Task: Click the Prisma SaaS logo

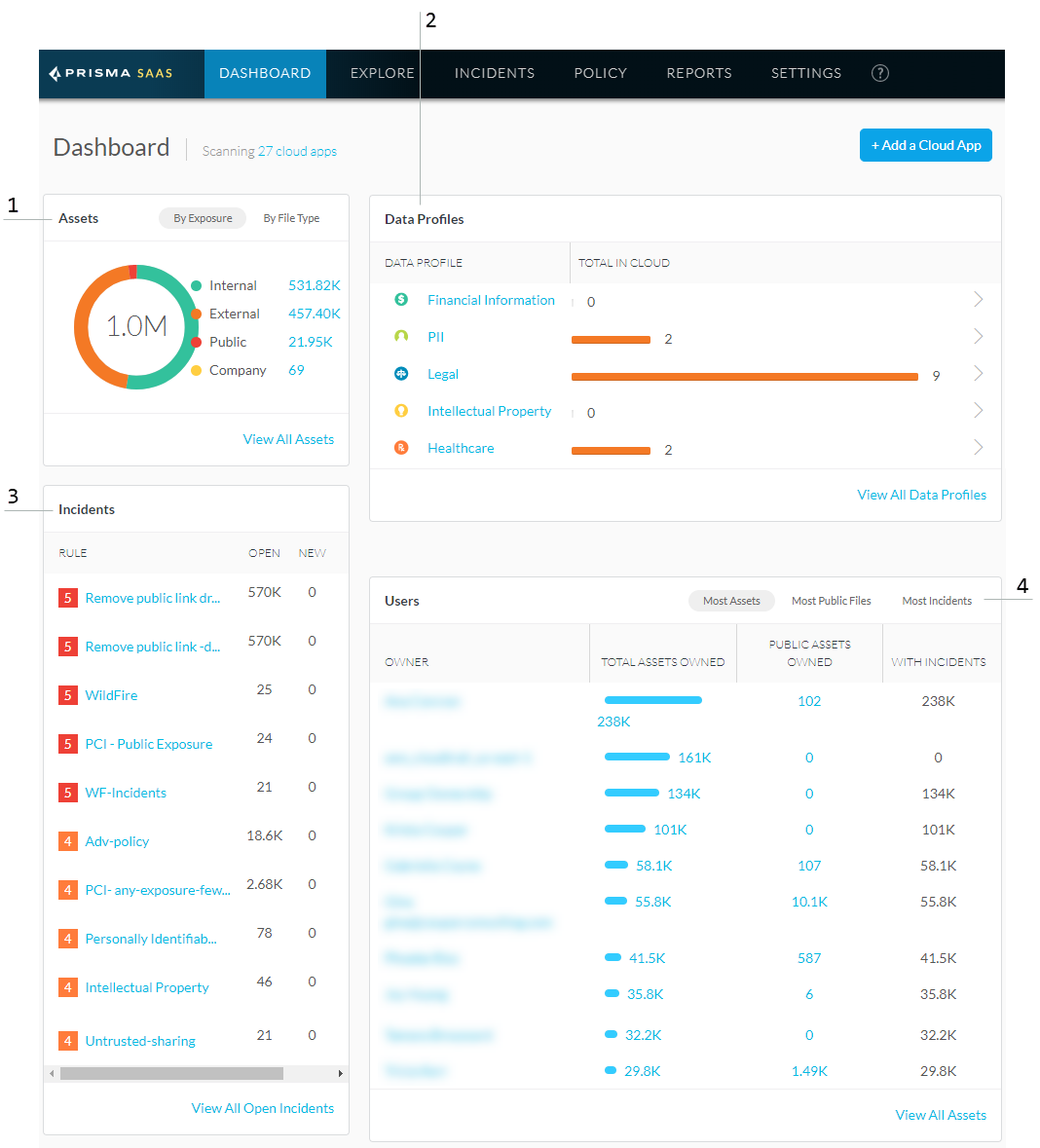Action: point(111,73)
